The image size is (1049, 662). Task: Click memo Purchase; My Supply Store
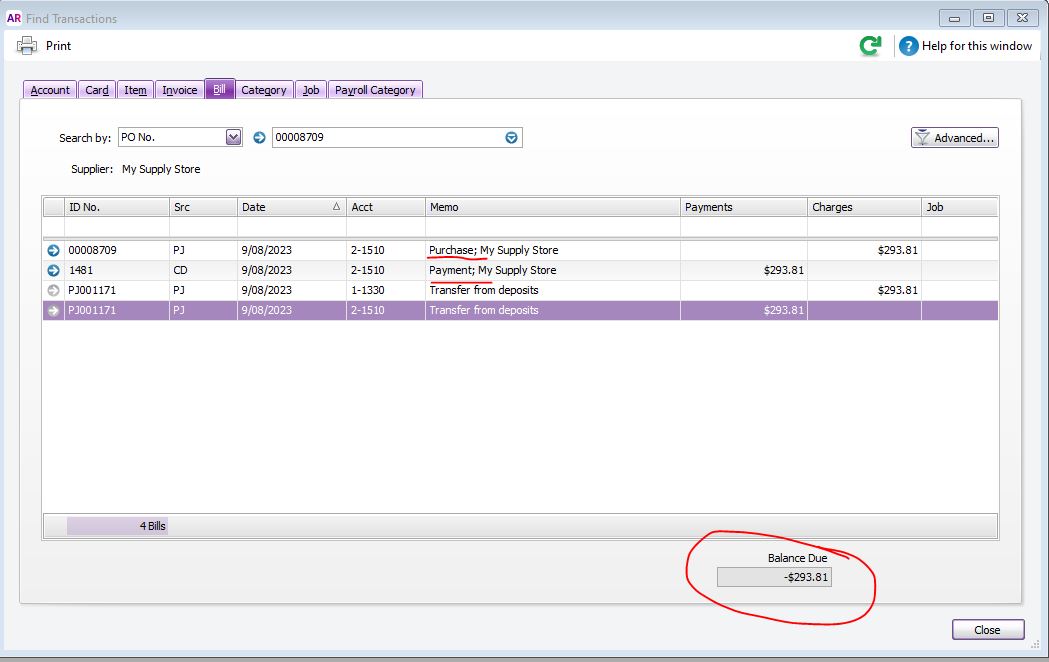pos(494,251)
